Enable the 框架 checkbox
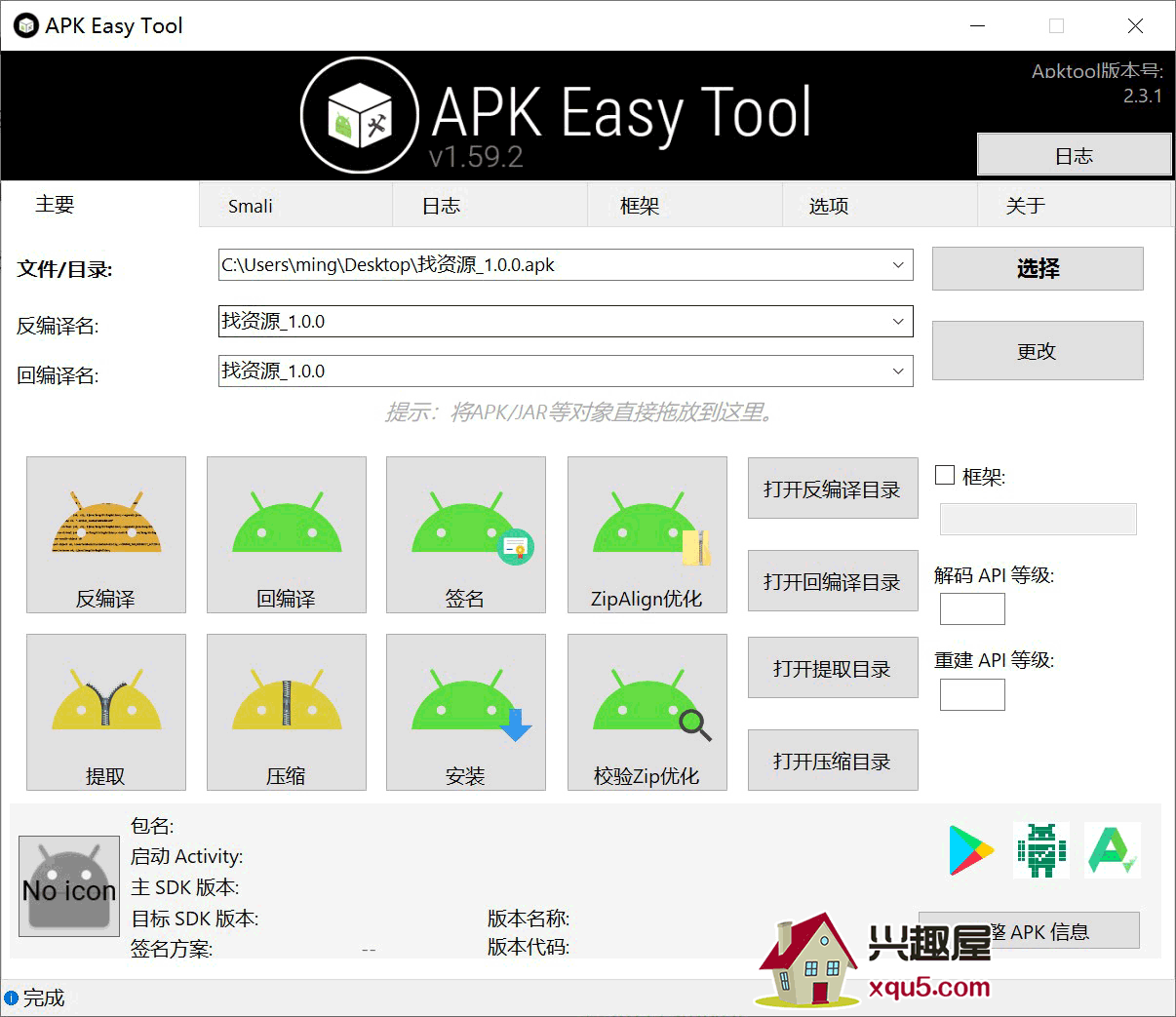1176x1017 pixels. (x=944, y=475)
